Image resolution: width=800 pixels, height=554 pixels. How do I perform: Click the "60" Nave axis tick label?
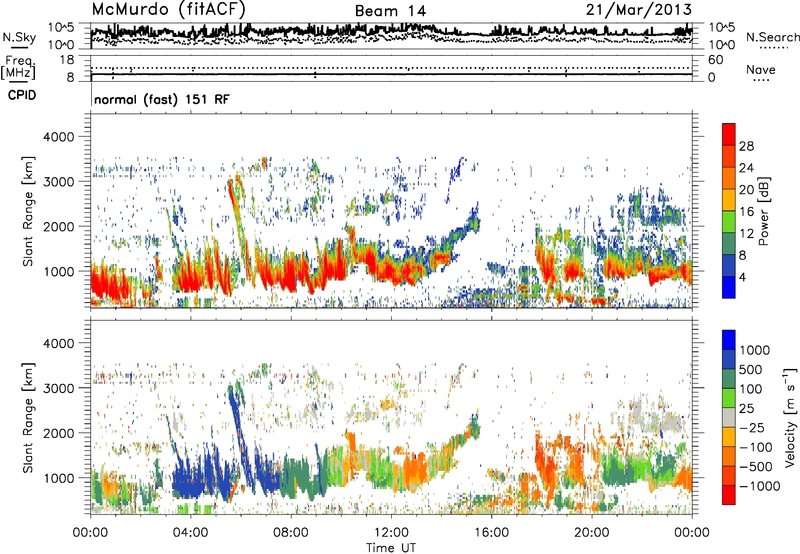(716, 60)
